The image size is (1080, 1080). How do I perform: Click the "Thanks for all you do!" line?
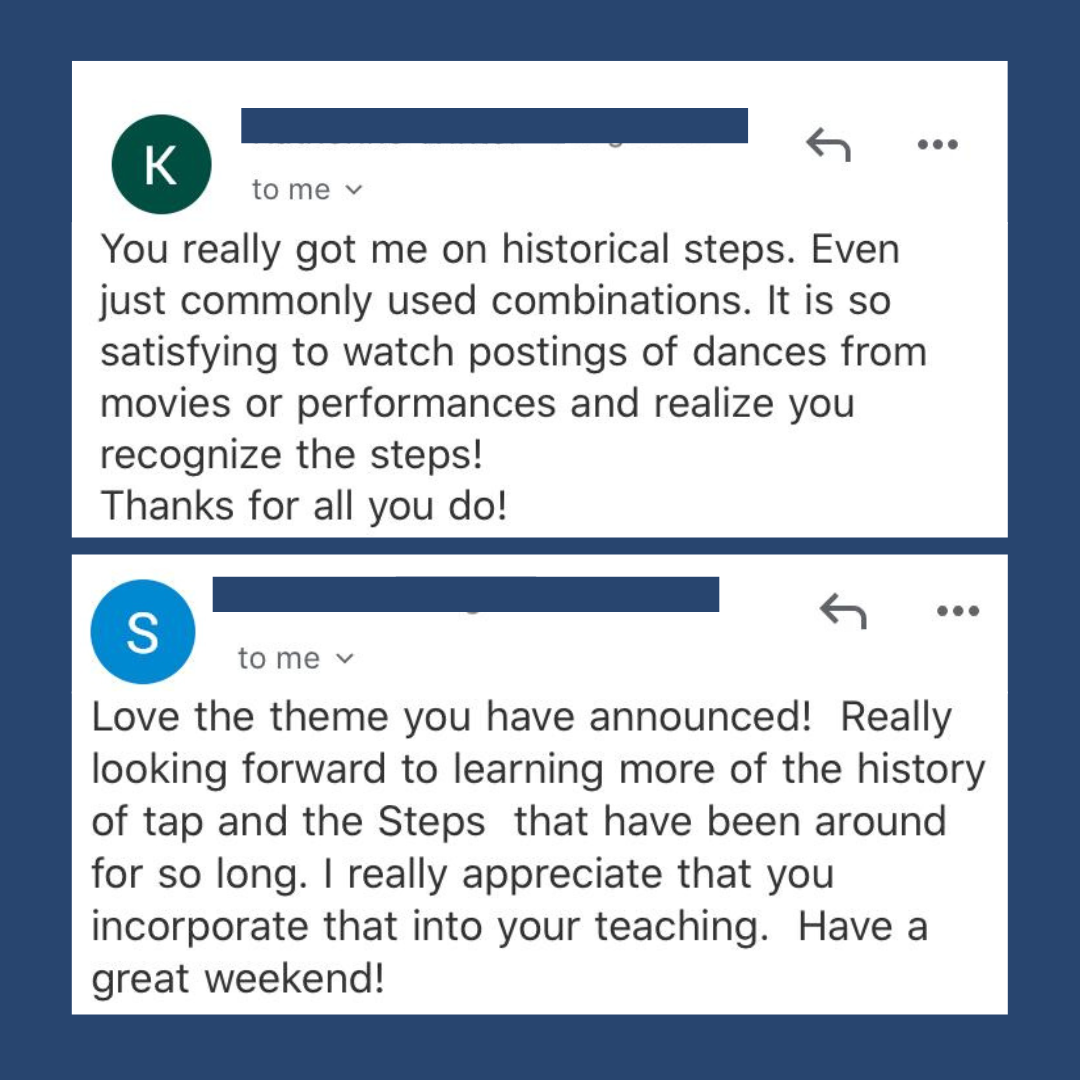(x=304, y=506)
